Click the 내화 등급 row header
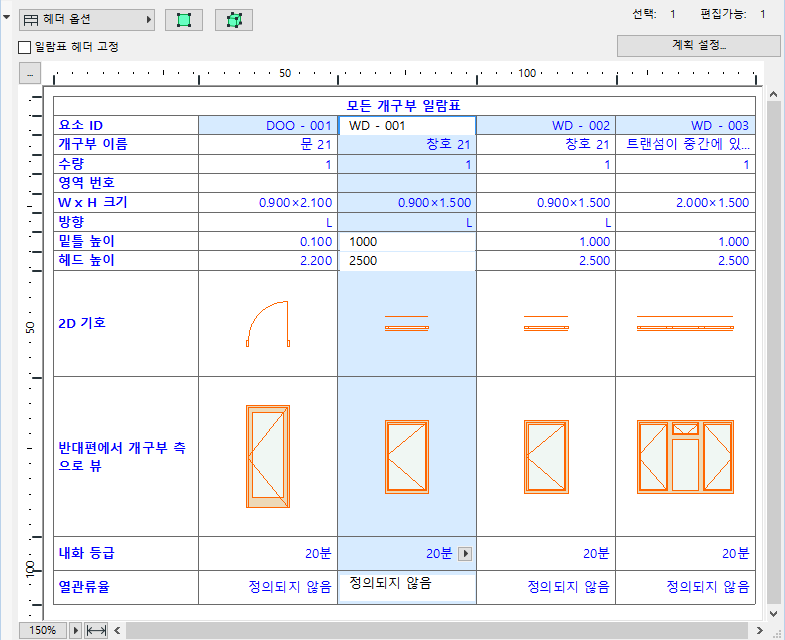 pos(126,554)
